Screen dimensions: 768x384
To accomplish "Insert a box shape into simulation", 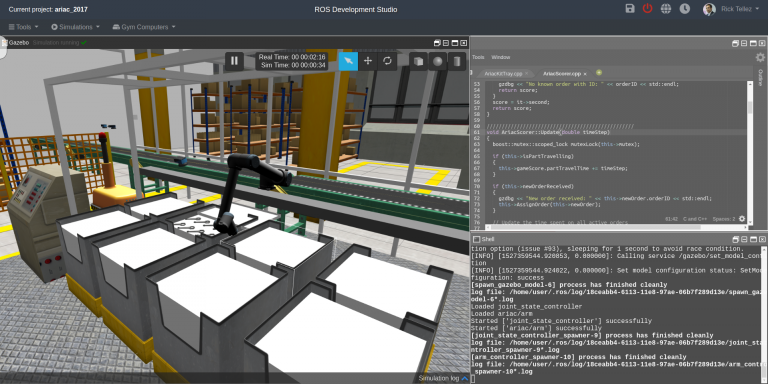I will pyautogui.click(x=418, y=61).
